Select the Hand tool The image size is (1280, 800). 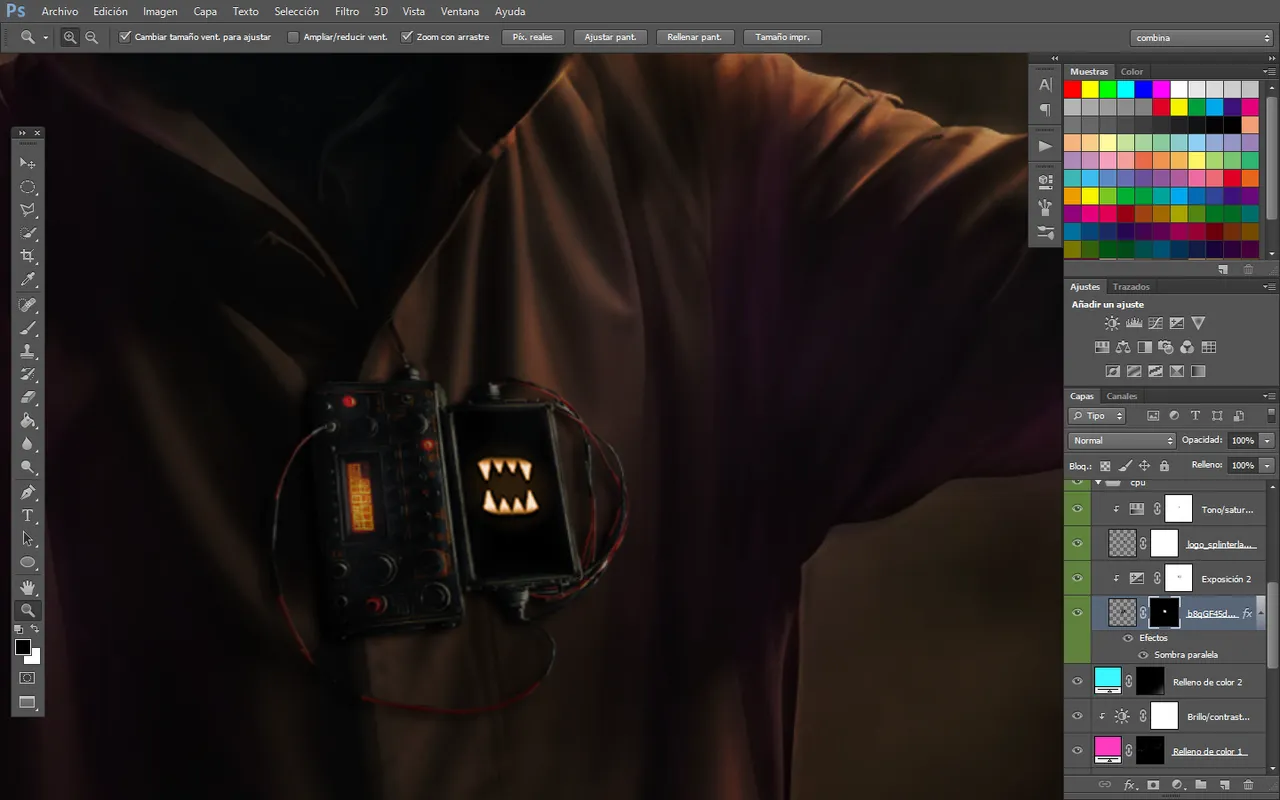(x=28, y=587)
